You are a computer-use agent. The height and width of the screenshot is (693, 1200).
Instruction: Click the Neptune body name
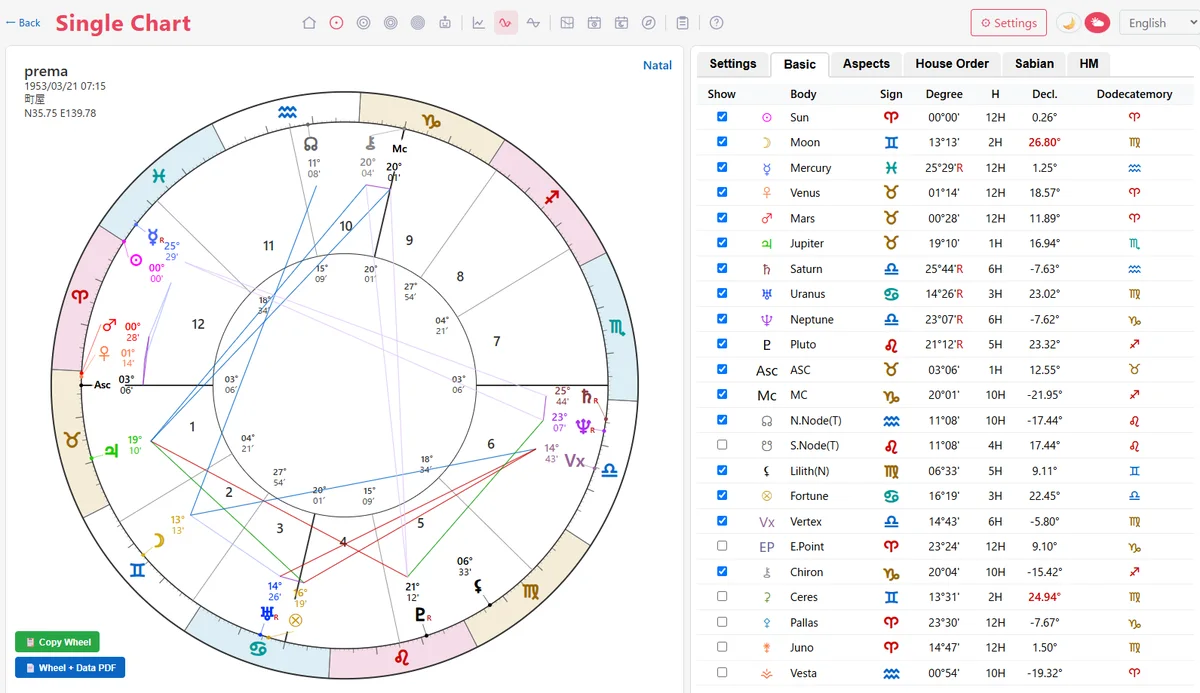pos(811,319)
